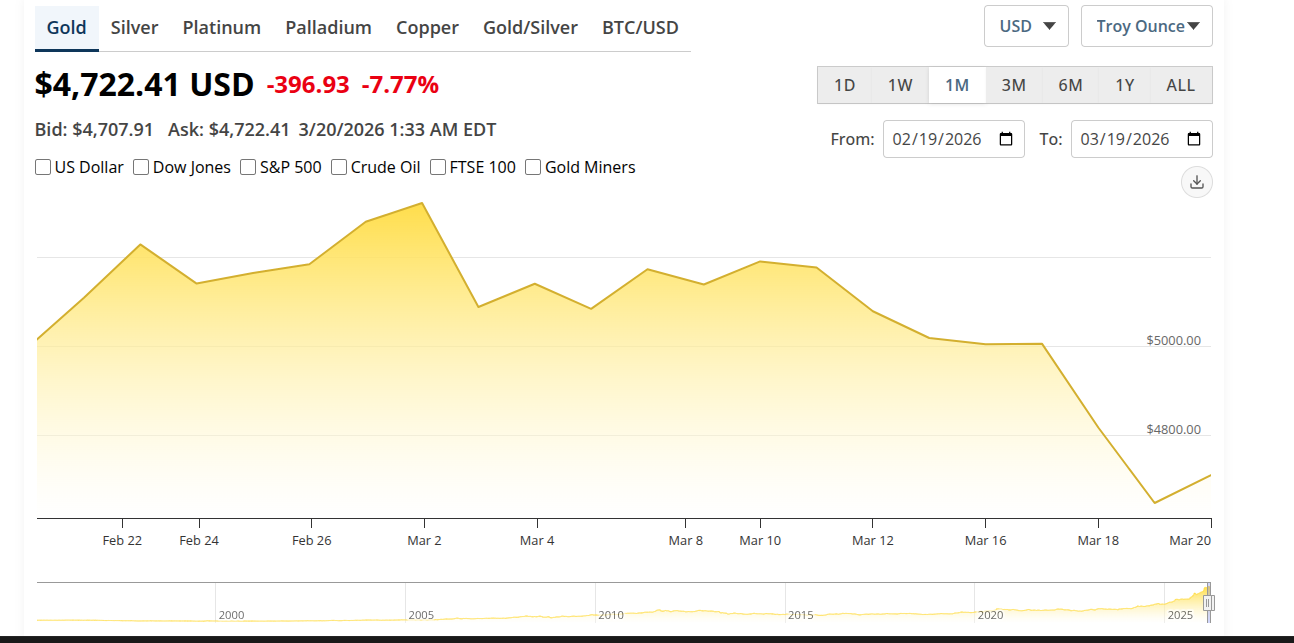Switch to the Silver tab
This screenshot has width=1294, height=643.
(134, 28)
